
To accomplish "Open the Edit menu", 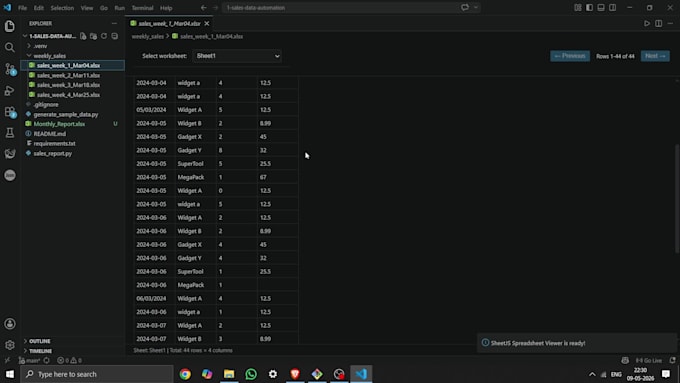I will click(x=39, y=8).
